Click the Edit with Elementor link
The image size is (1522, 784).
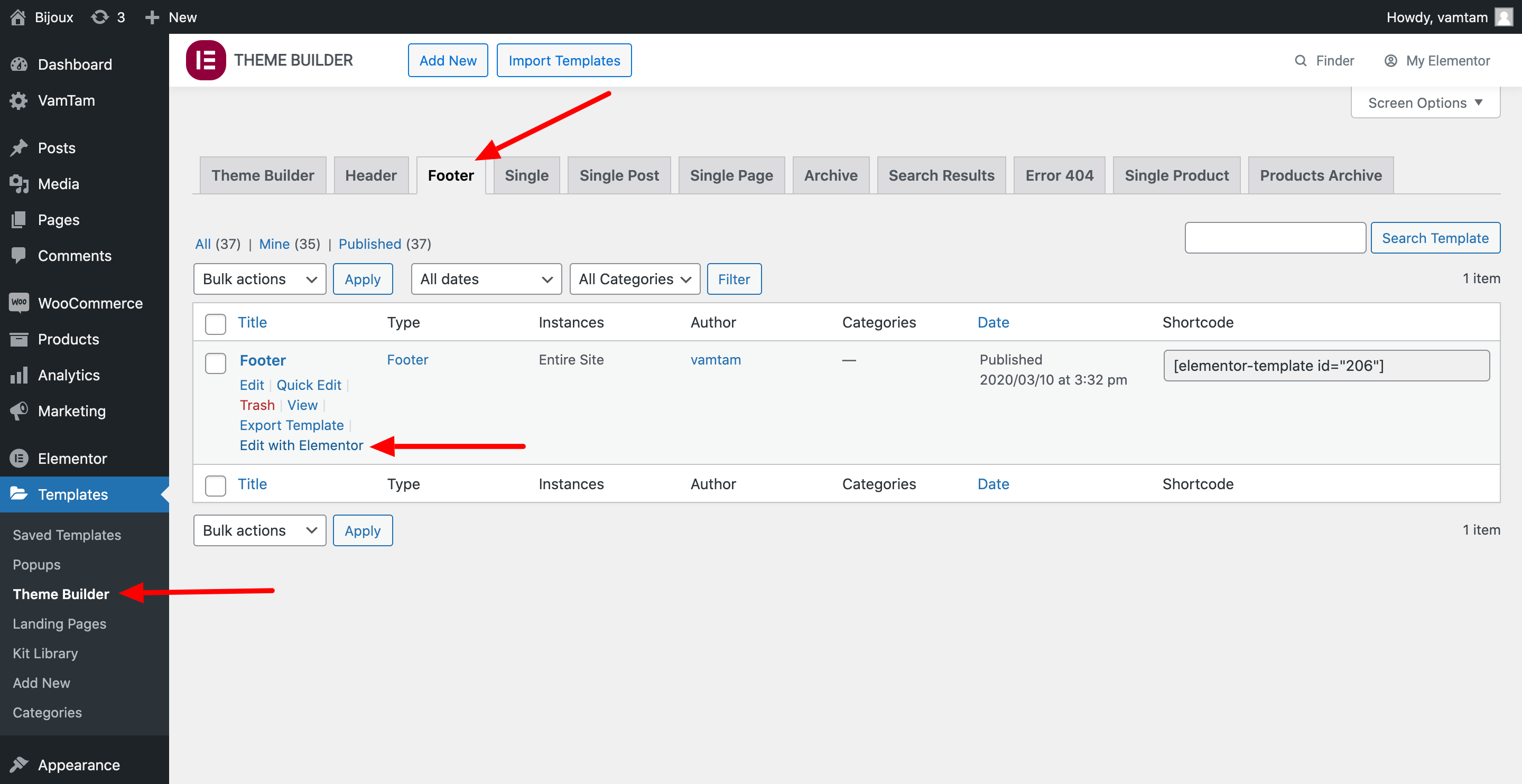[301, 445]
